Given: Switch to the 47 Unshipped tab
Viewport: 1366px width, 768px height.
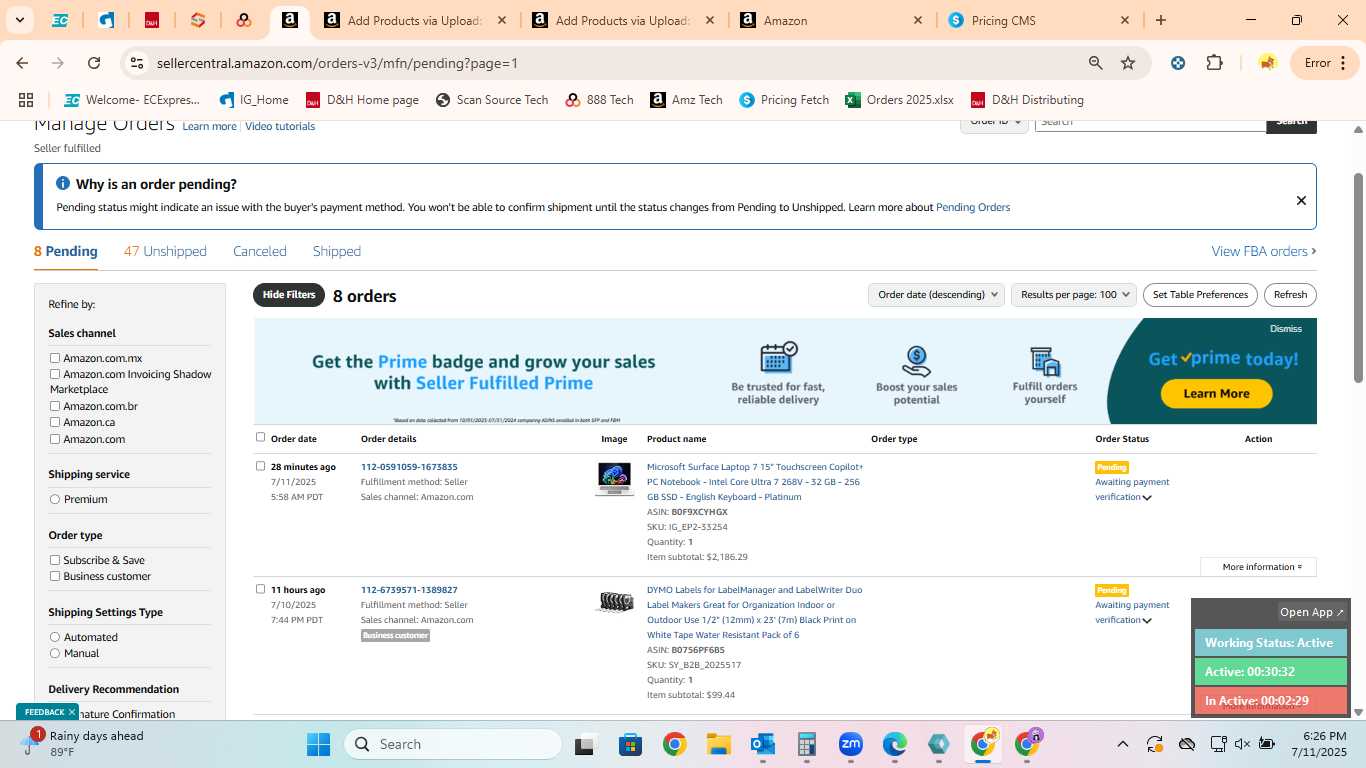Looking at the screenshot, I should 165,251.
